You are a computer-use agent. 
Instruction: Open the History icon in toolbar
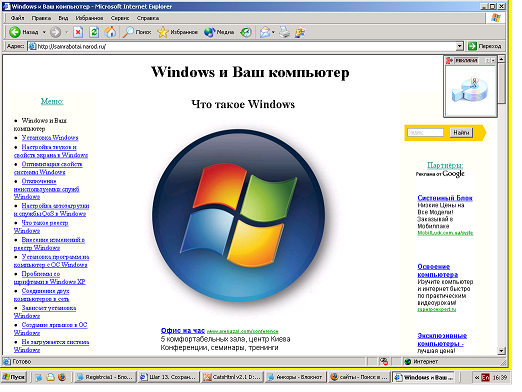click(246, 32)
